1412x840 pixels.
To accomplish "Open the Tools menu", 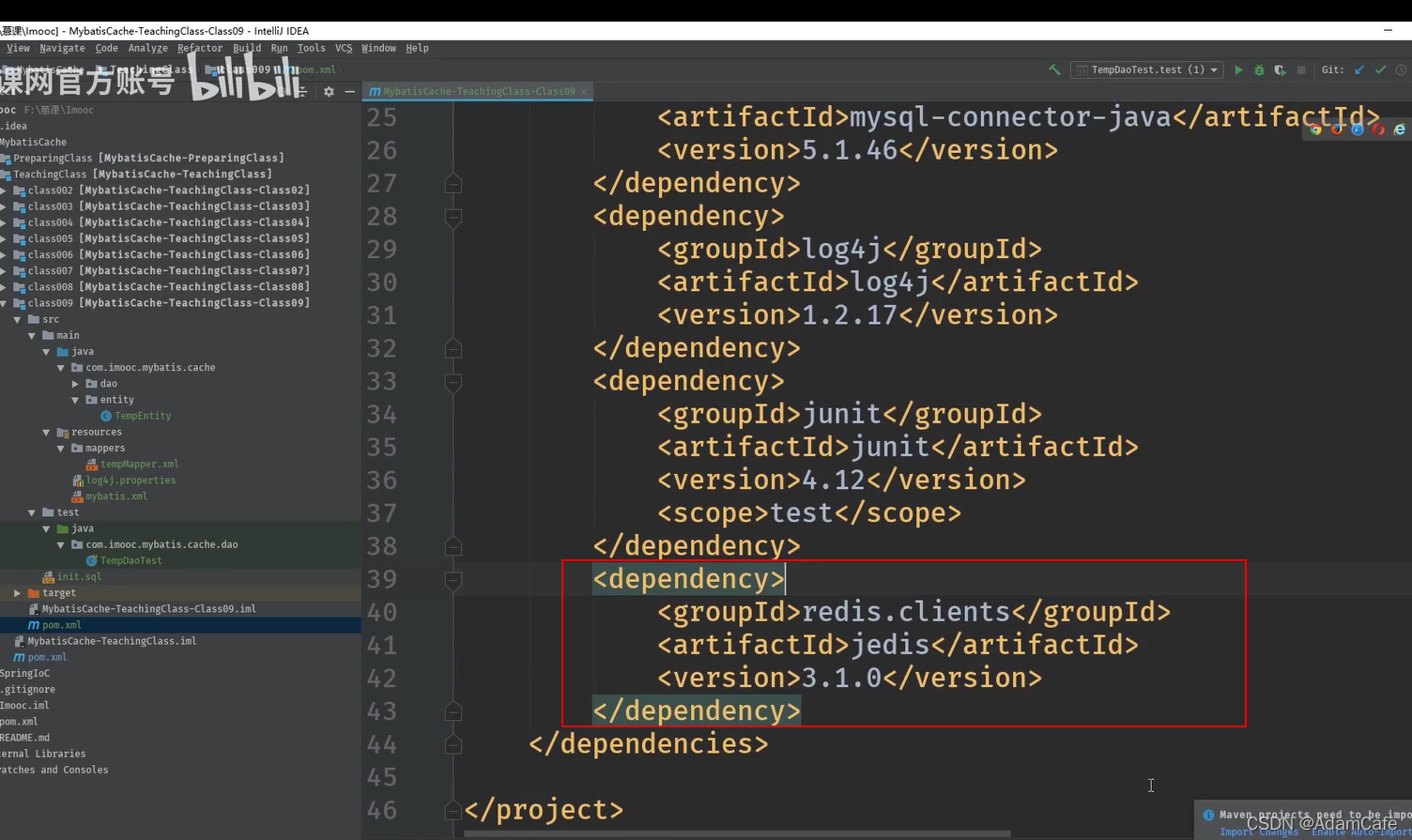I will (x=311, y=48).
